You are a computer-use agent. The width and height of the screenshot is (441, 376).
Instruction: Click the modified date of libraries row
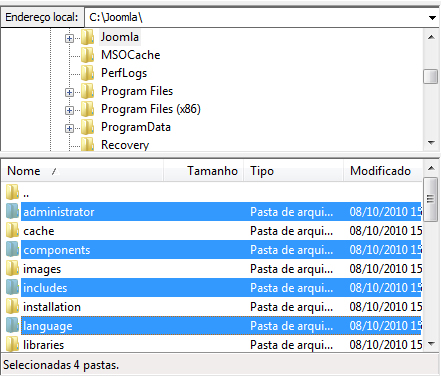(x=386, y=345)
